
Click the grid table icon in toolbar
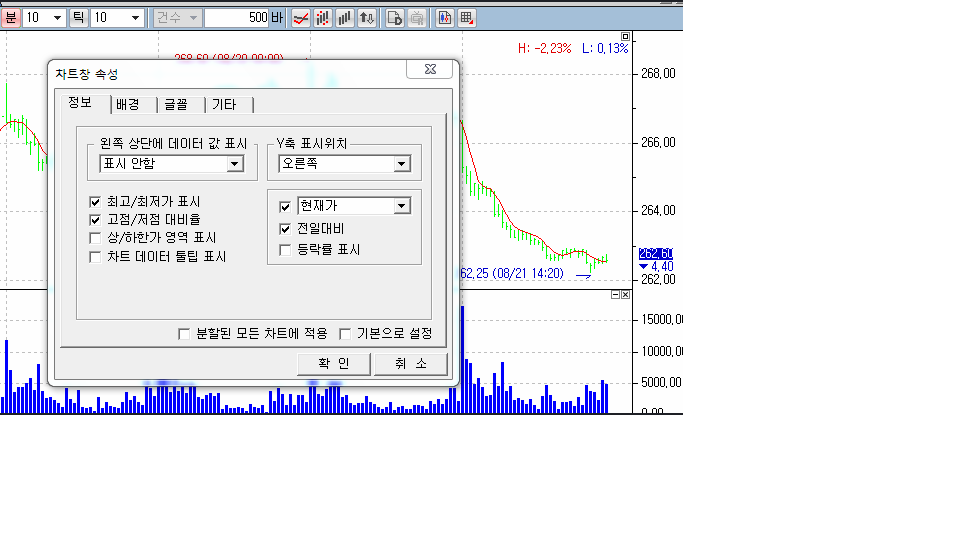pyautogui.click(x=467, y=18)
